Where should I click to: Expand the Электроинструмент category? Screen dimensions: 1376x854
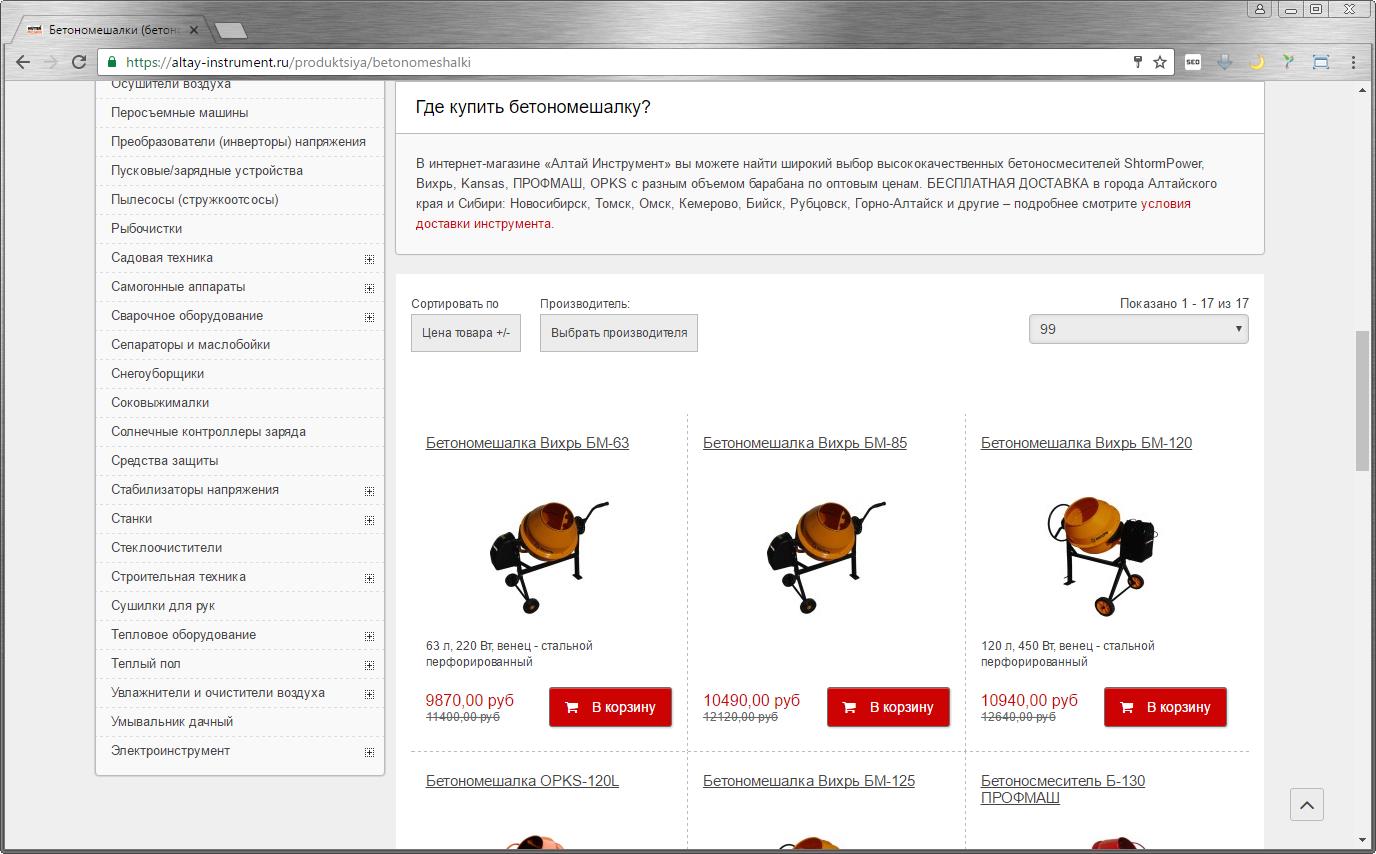point(369,752)
